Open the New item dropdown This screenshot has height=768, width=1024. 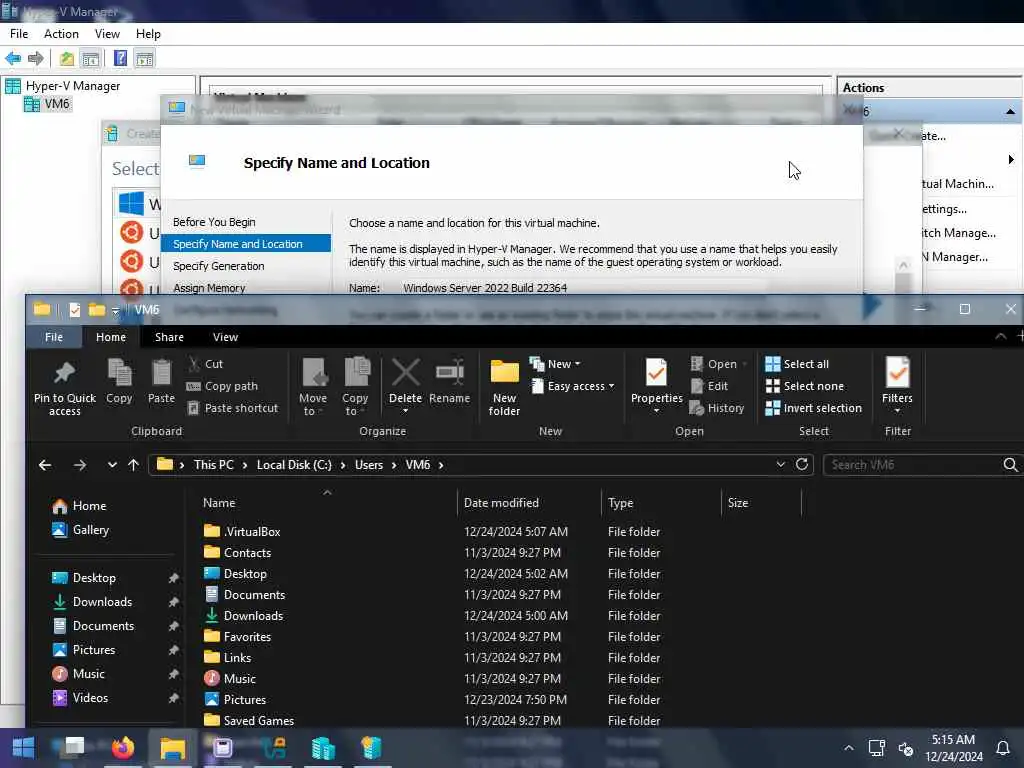click(555, 364)
